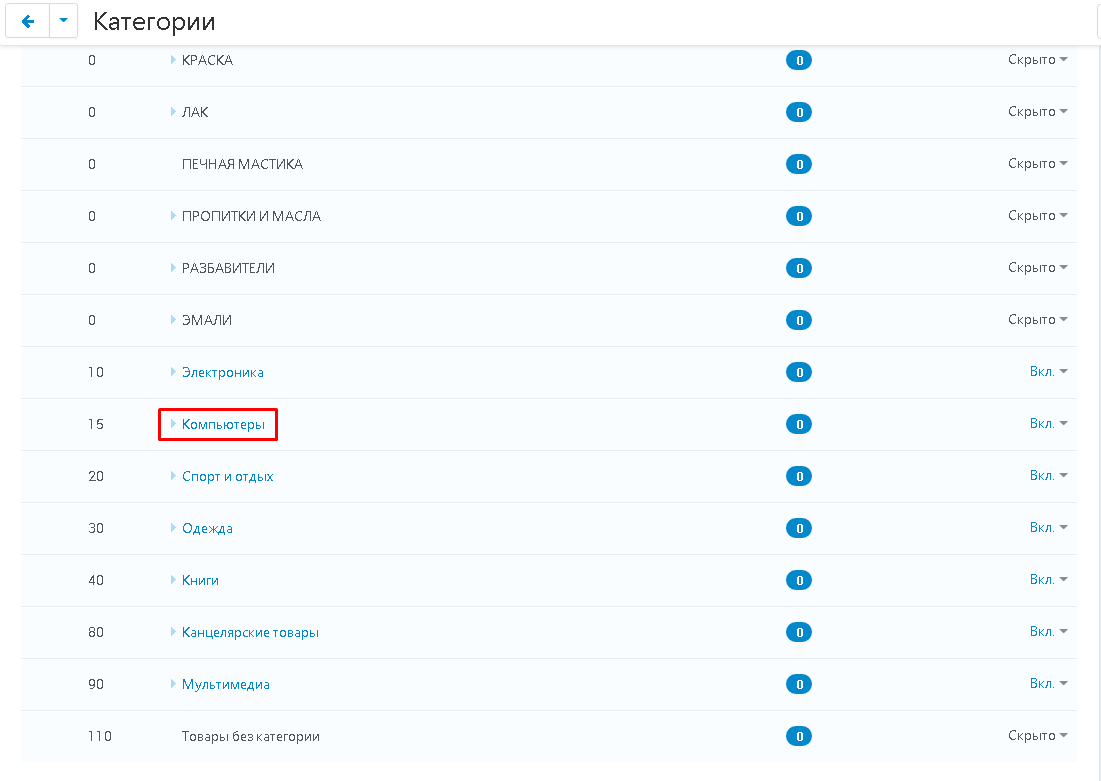Click the back arrow button
The image size is (1101, 781).
pos(27,21)
